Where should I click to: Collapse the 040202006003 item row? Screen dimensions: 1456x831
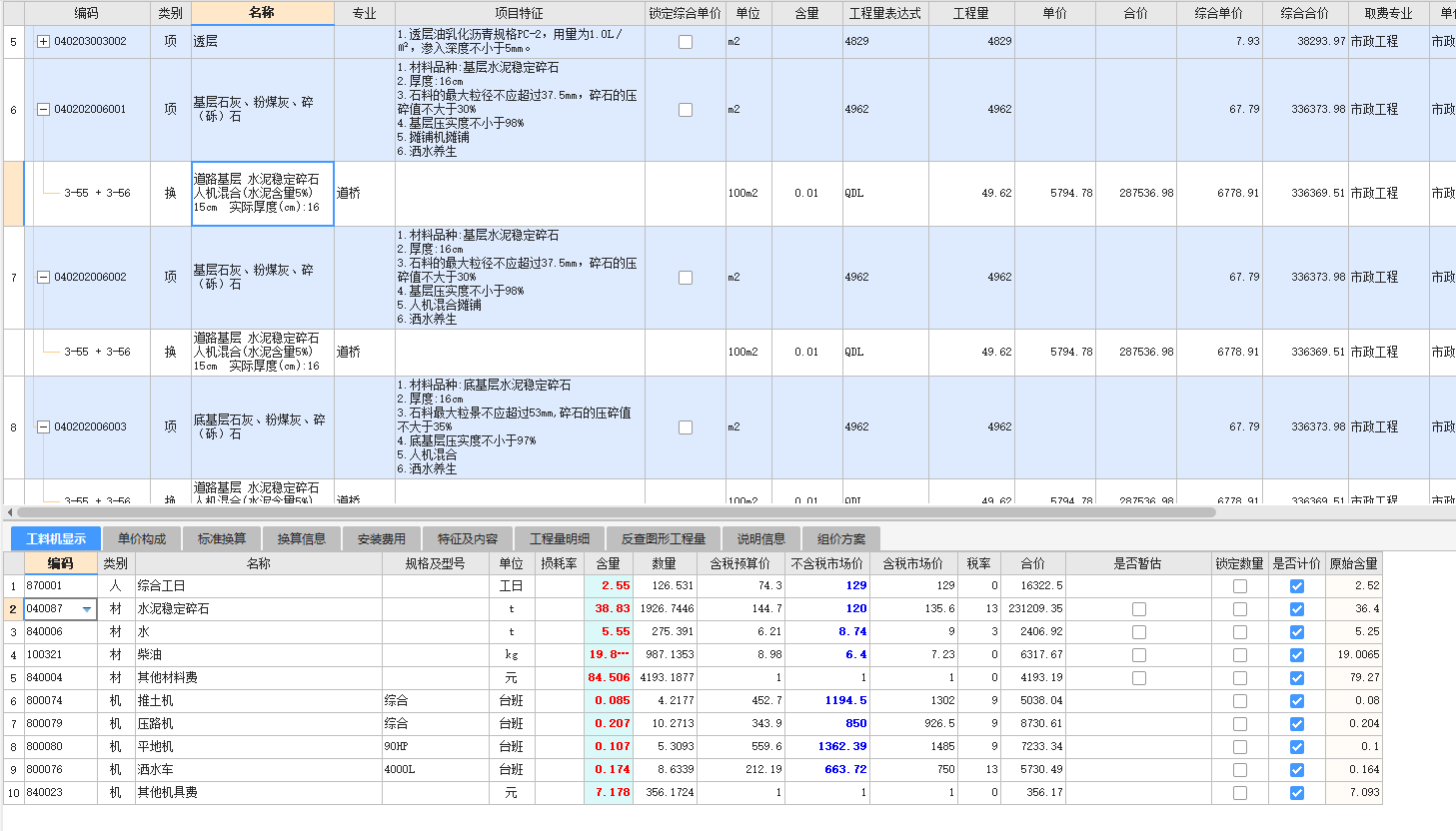coord(43,427)
